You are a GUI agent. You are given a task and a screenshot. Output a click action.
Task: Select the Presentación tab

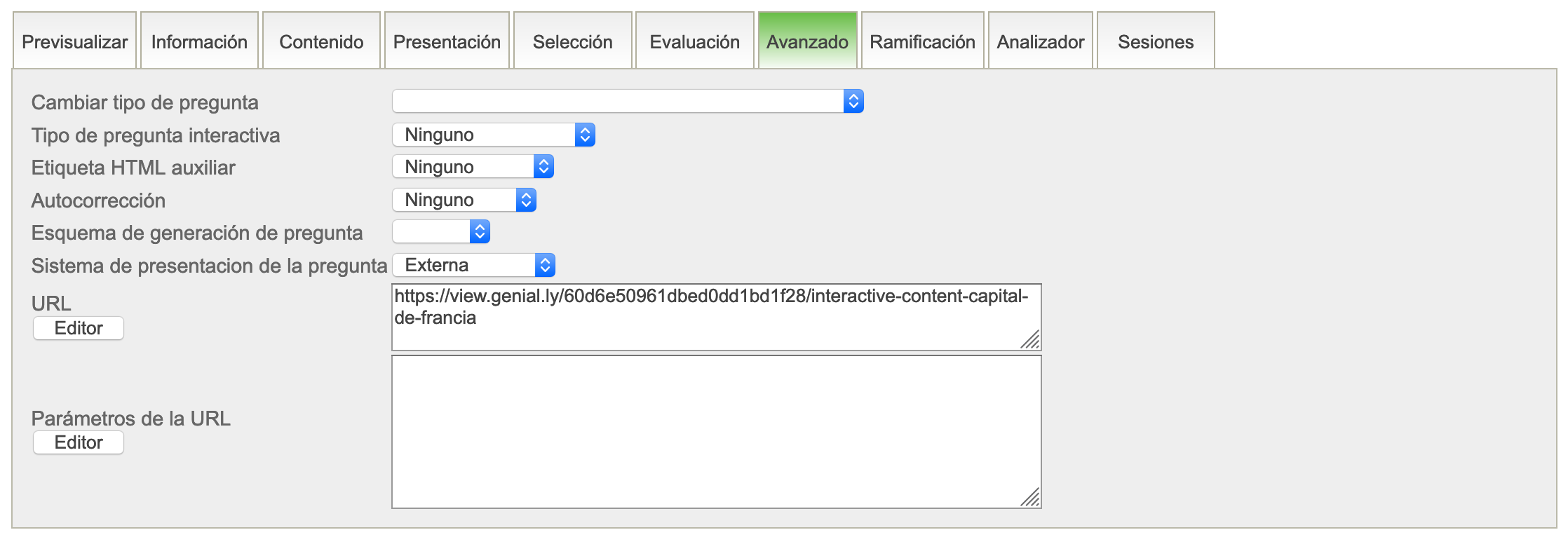pyautogui.click(x=447, y=42)
